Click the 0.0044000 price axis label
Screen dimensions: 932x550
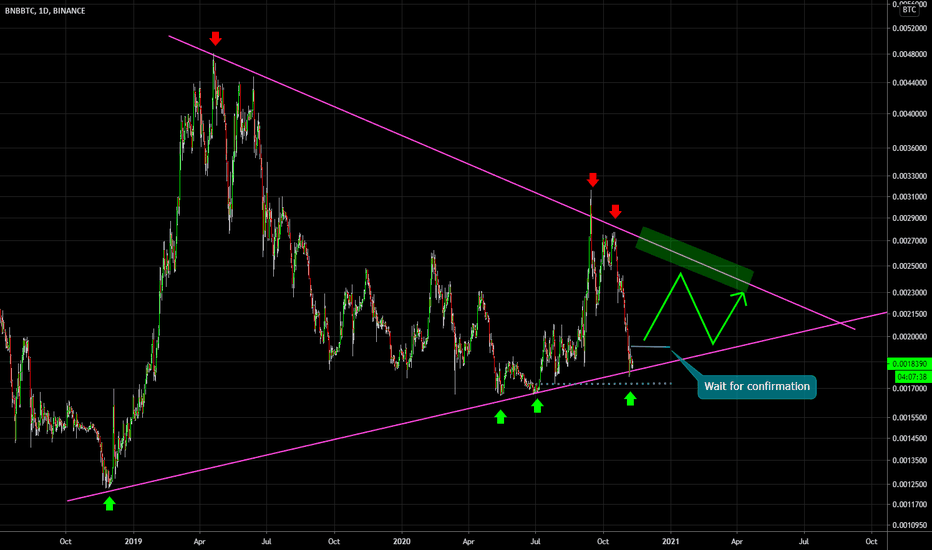click(909, 83)
